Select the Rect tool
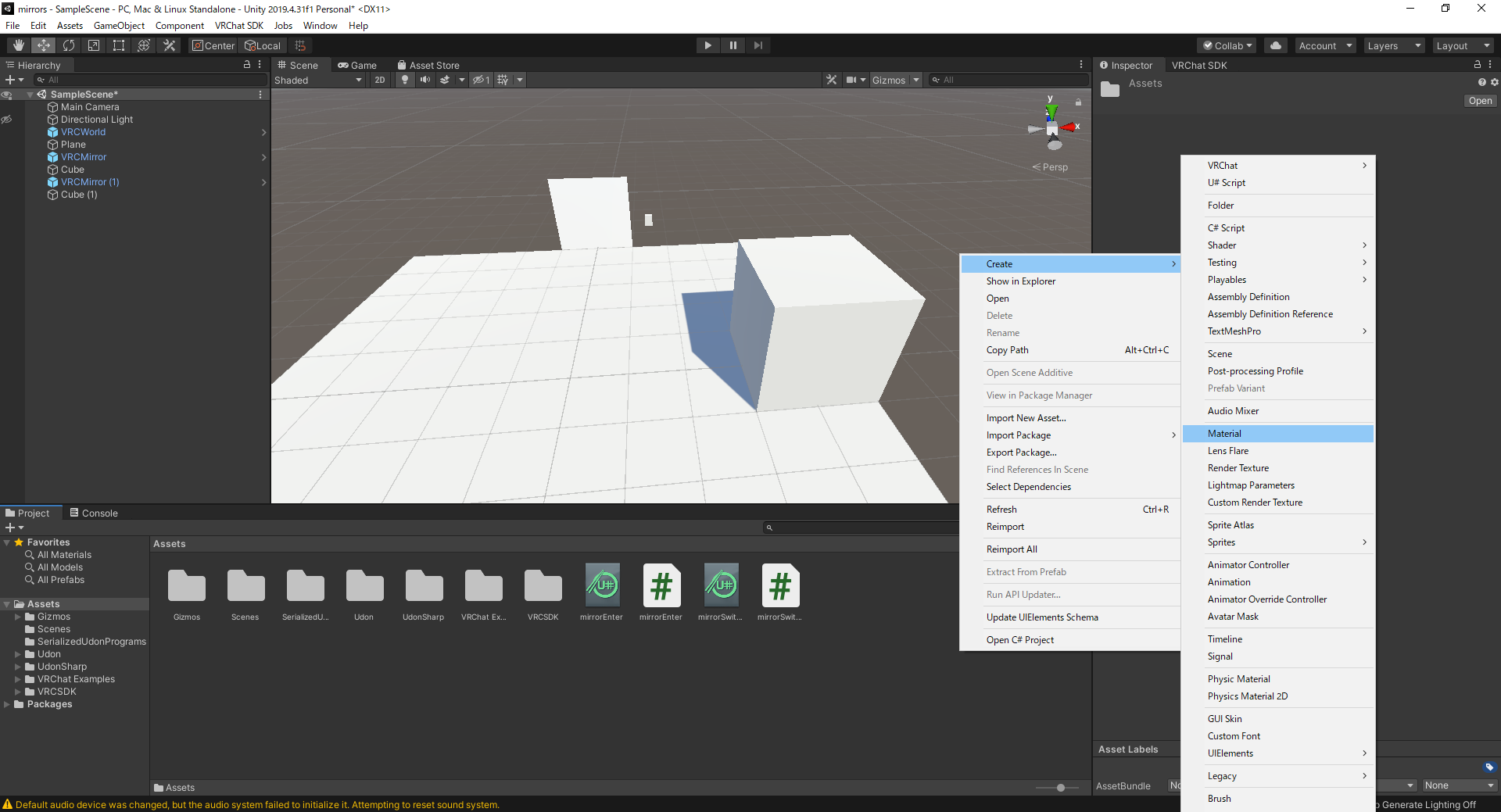Viewport: 1501px width, 812px height. (119, 45)
